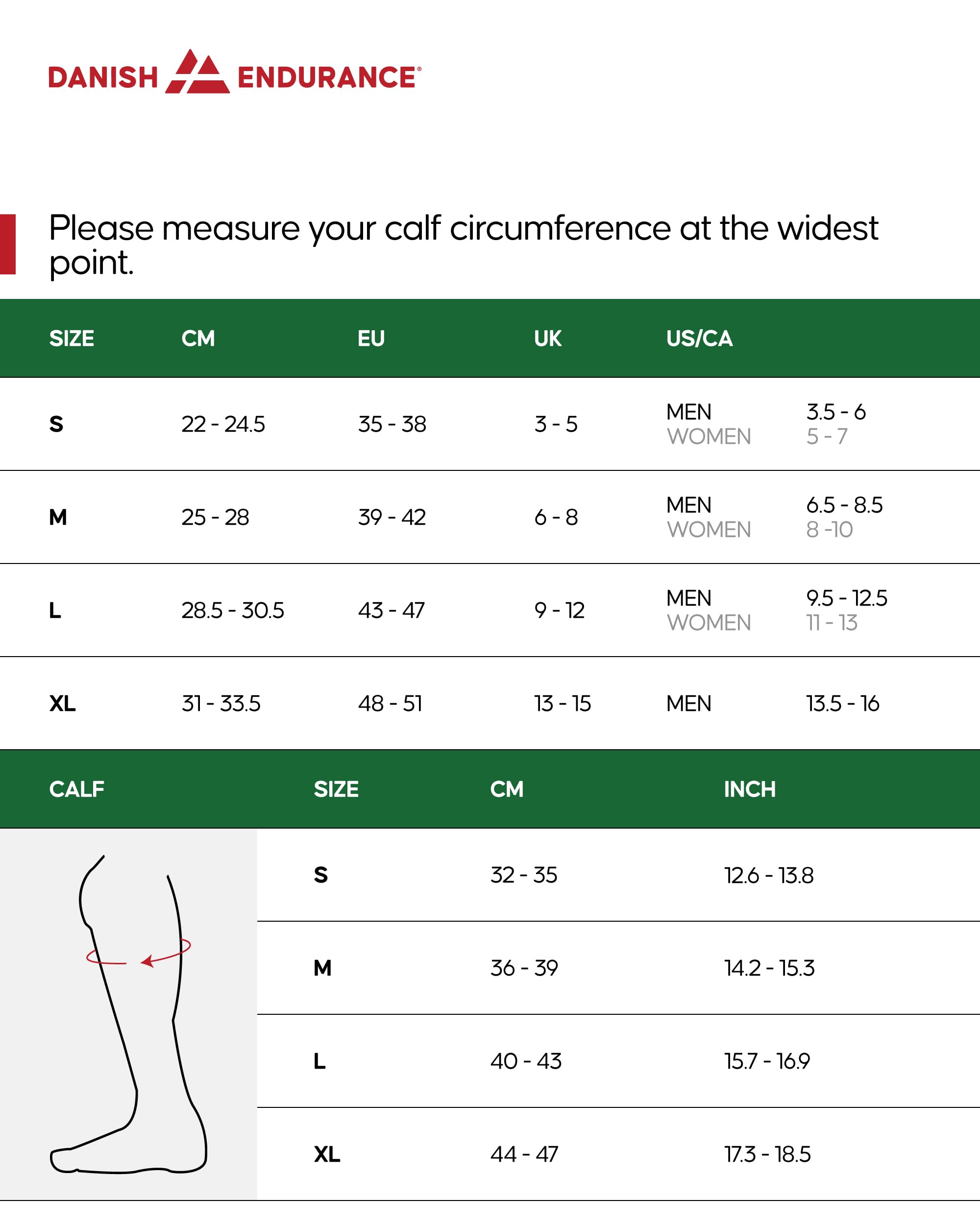Image resolution: width=980 pixels, height=1225 pixels.
Task: Click the calf measurement instruction heading
Action: click(x=463, y=245)
